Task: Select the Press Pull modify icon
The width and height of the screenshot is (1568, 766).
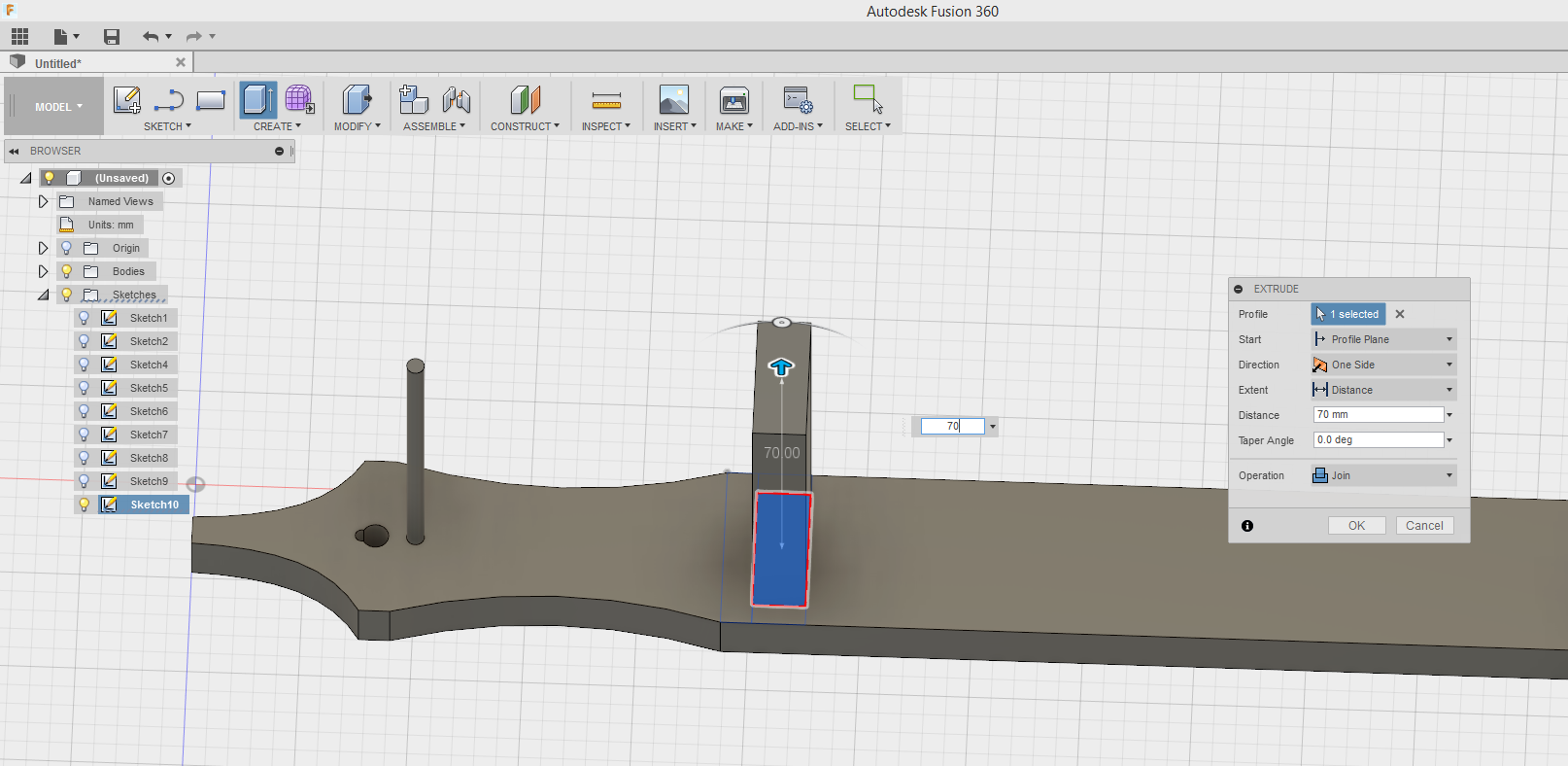Action: (x=357, y=100)
